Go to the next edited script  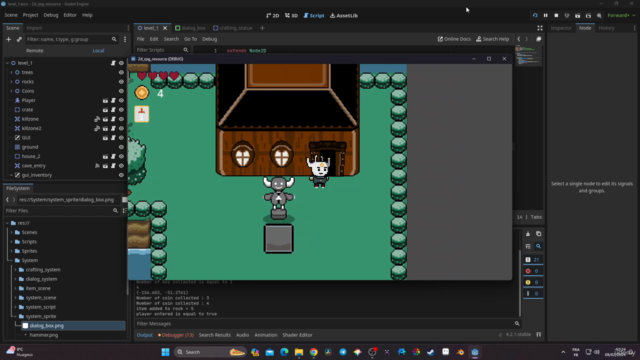click(x=527, y=39)
